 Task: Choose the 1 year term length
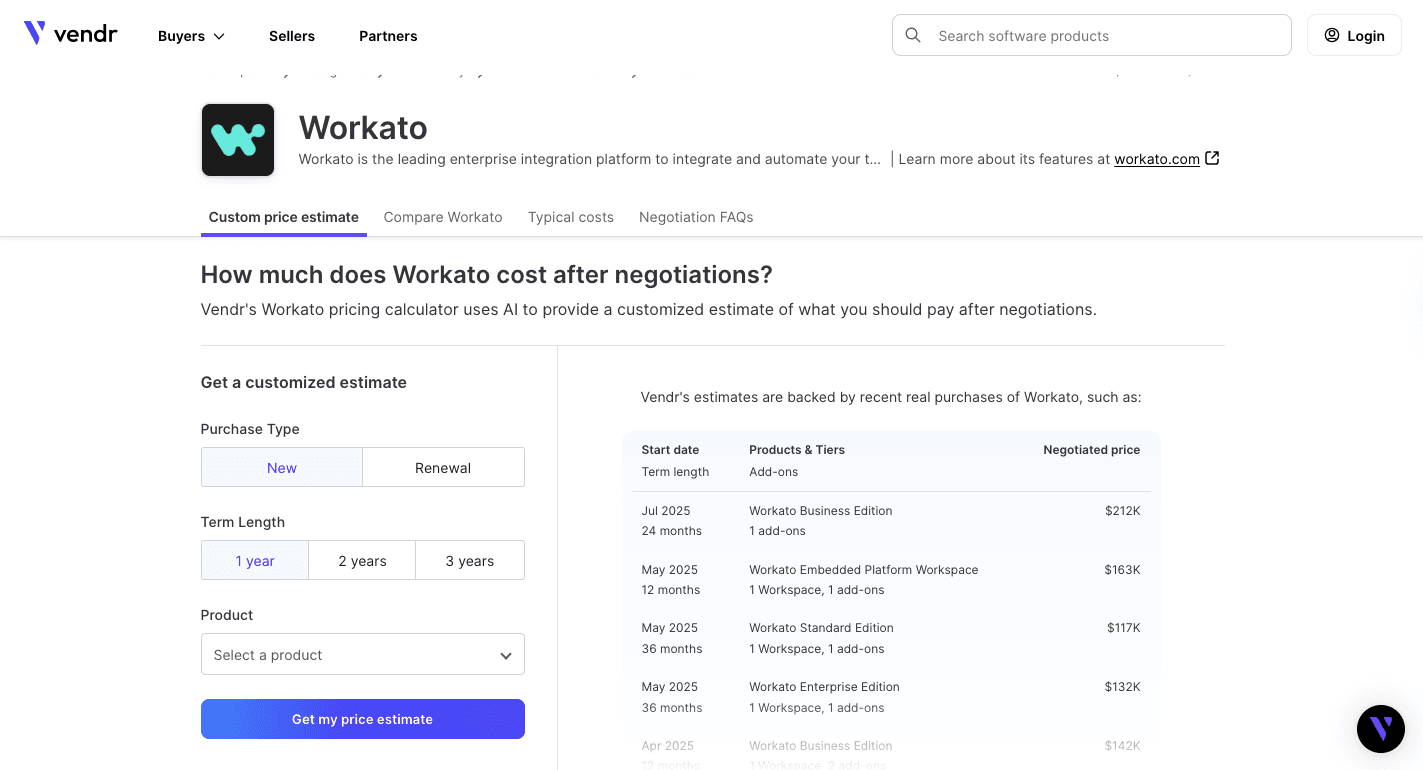pyautogui.click(x=255, y=560)
